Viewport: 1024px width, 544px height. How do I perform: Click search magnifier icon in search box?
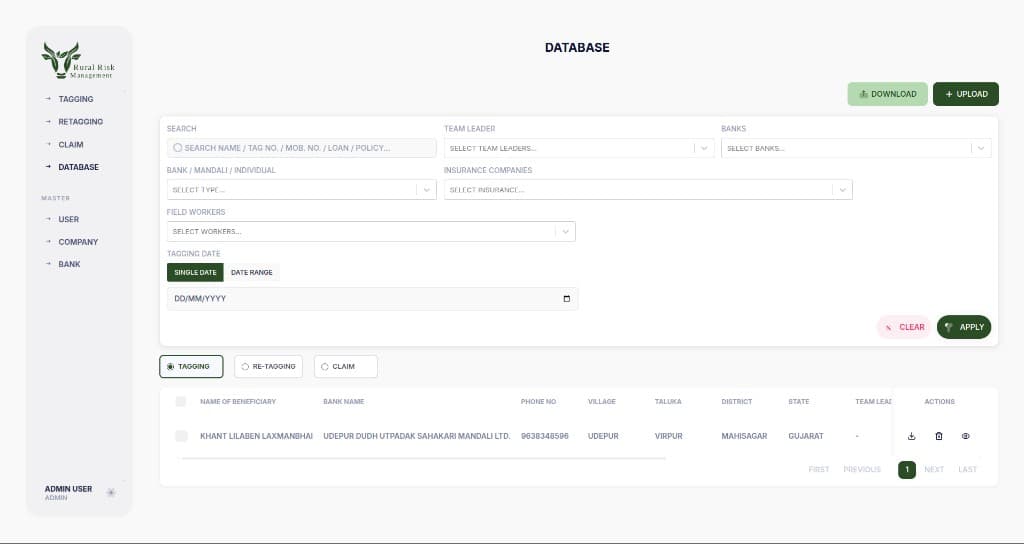point(178,148)
